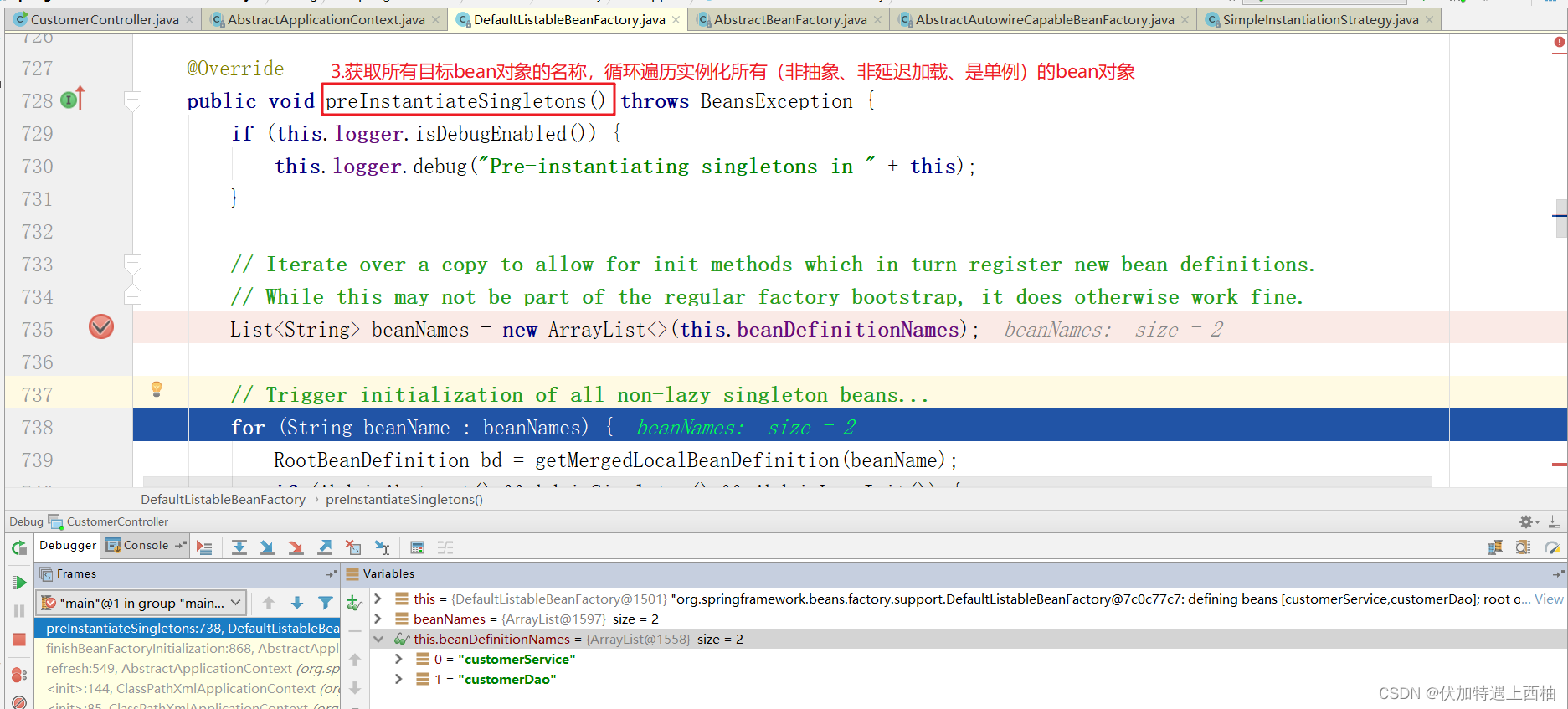Select previous frame up arrow
Viewport: 1568px width, 709px height.
click(x=269, y=603)
